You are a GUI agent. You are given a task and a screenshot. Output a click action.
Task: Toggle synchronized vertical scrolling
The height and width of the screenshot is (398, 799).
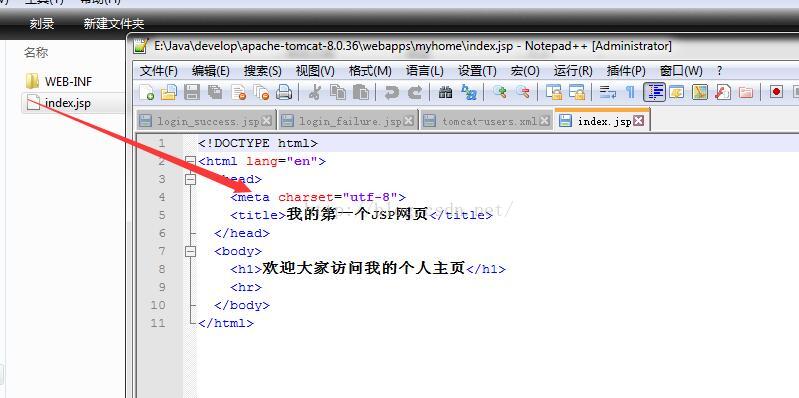click(554, 92)
